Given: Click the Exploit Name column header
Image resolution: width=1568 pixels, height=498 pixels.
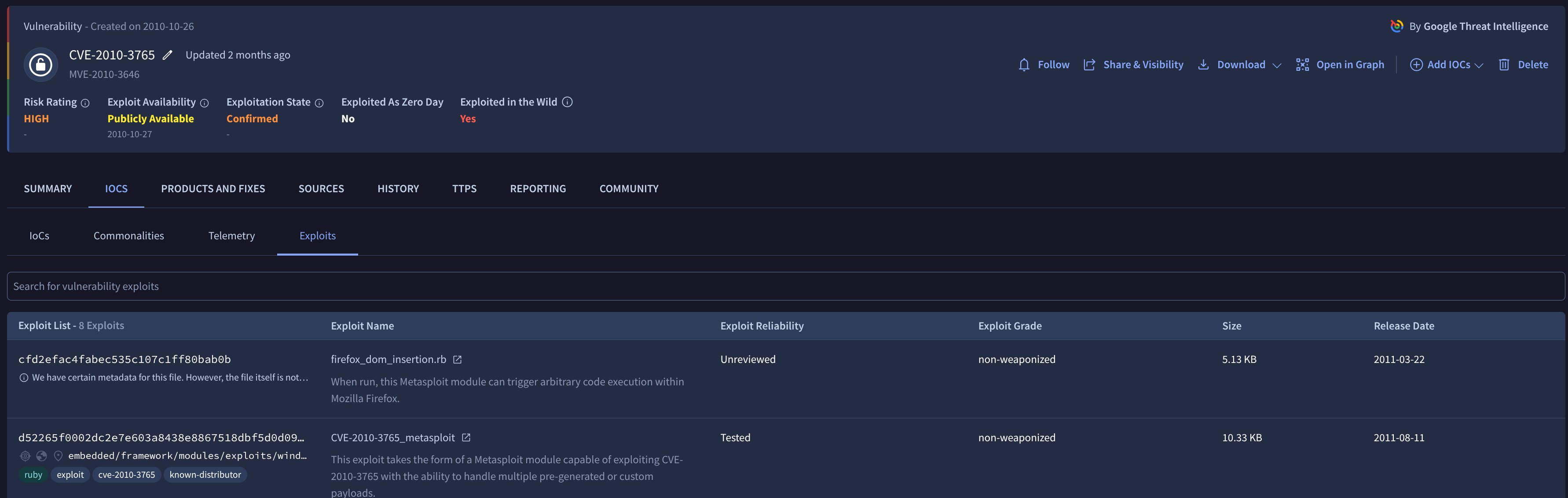Looking at the screenshot, I should tap(362, 326).
